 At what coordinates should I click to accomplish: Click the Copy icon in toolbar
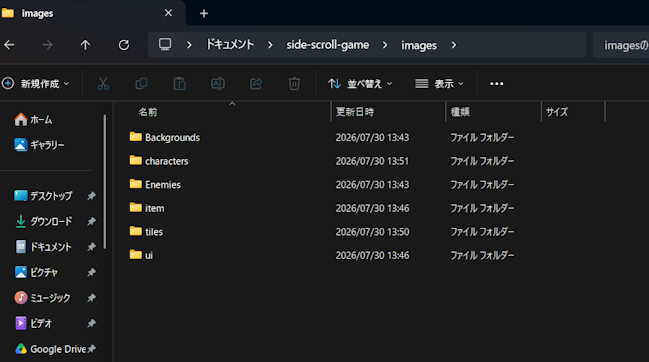pos(142,84)
